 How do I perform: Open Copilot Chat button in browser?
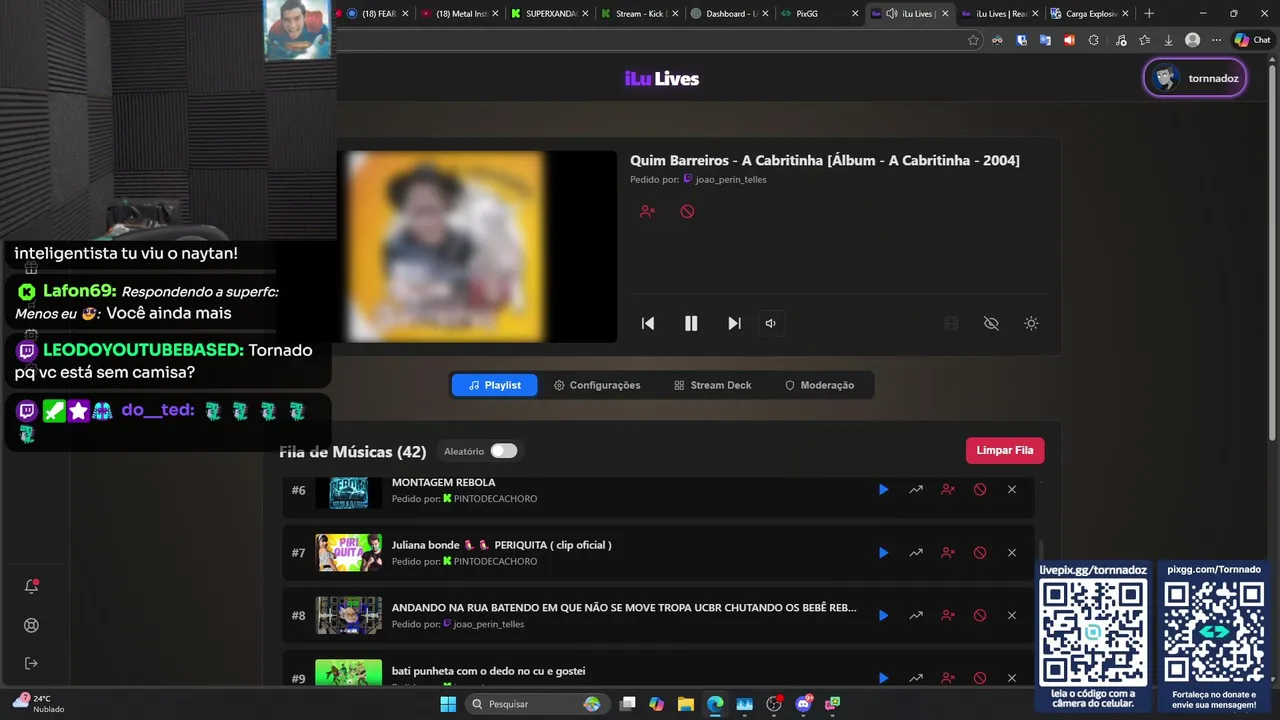(1252, 40)
